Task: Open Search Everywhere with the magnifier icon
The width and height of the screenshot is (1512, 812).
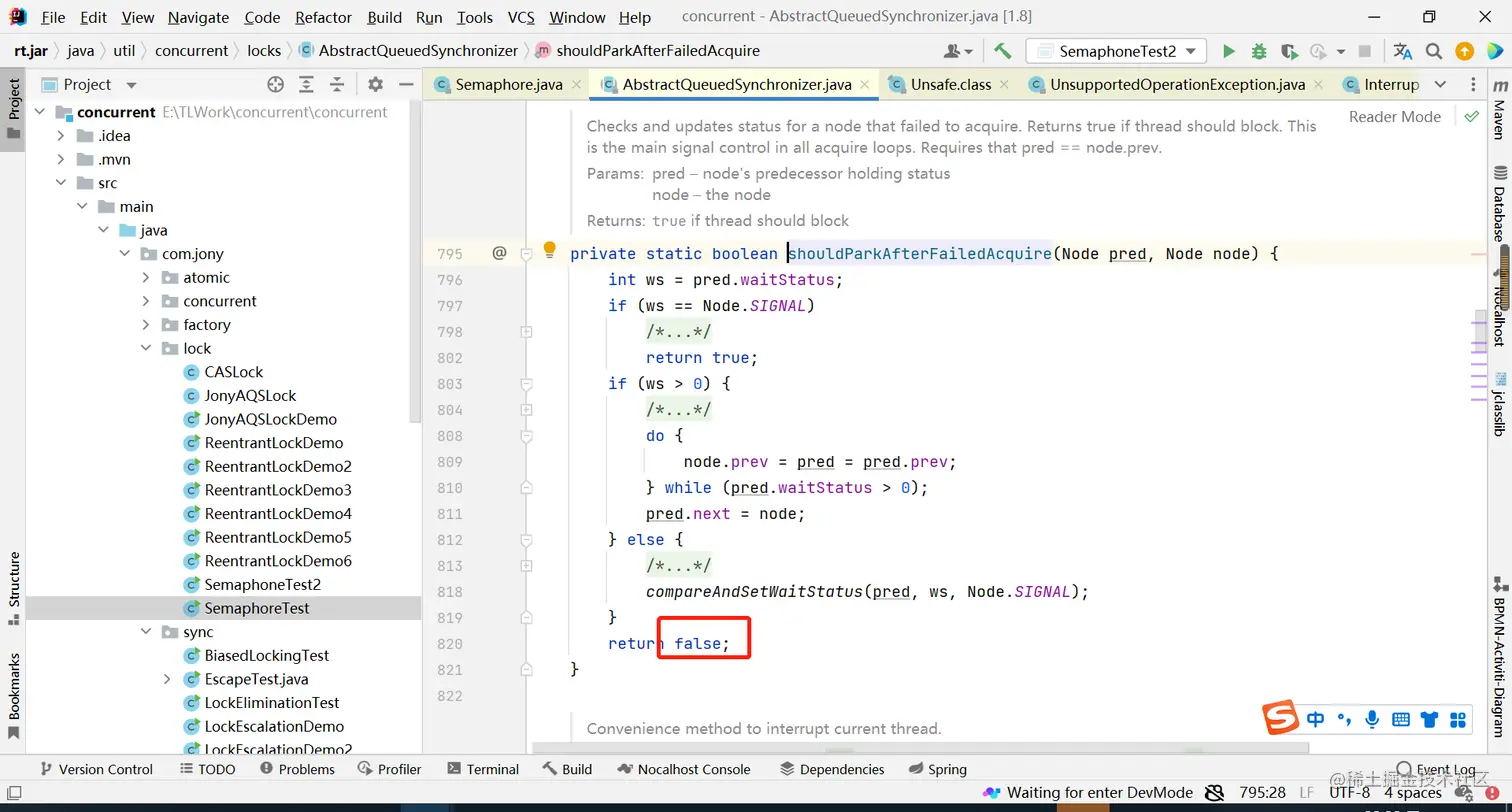Action: click(x=1434, y=51)
